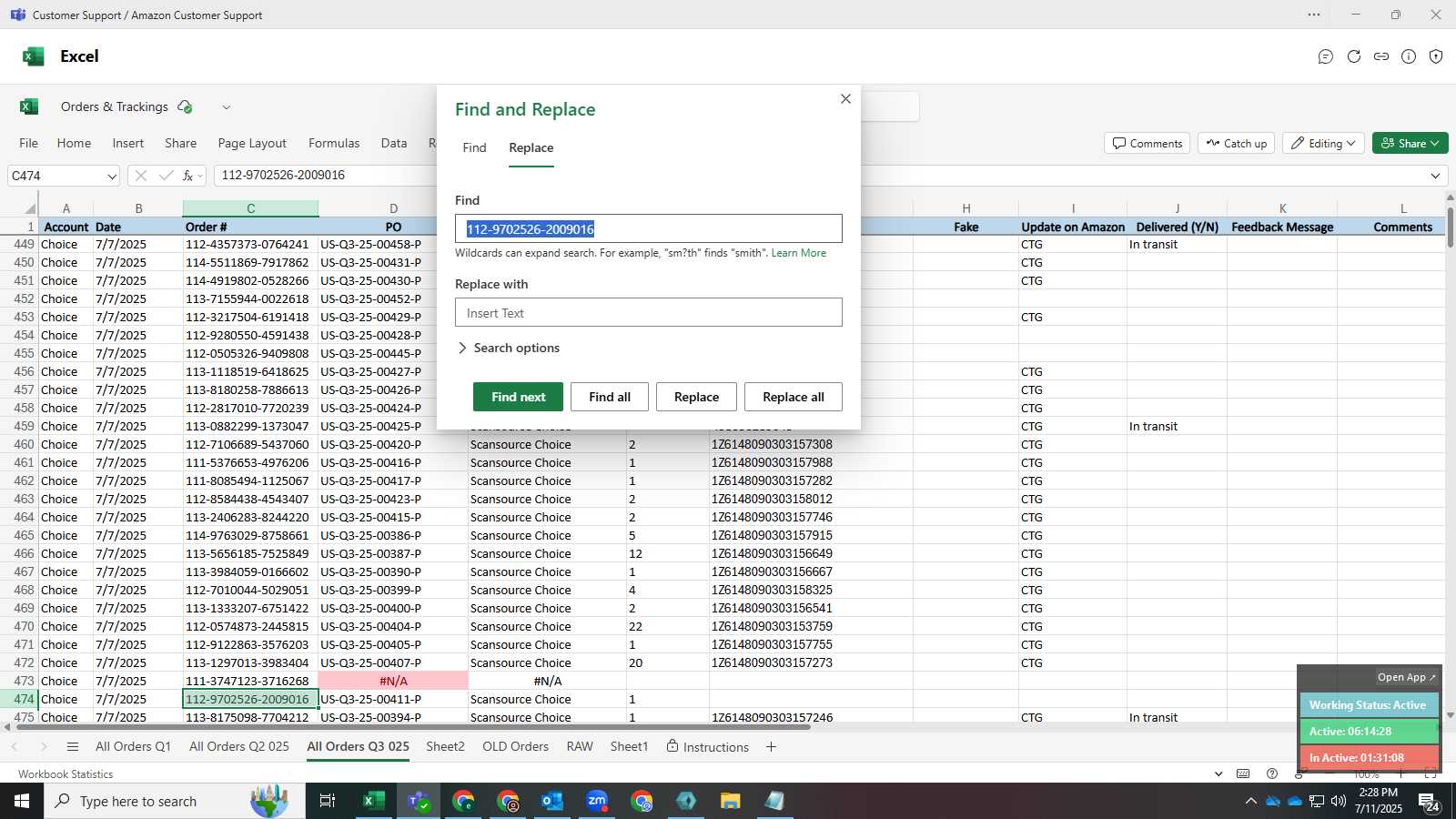Click the Find next button
The width and height of the screenshot is (1456, 819).
518,397
